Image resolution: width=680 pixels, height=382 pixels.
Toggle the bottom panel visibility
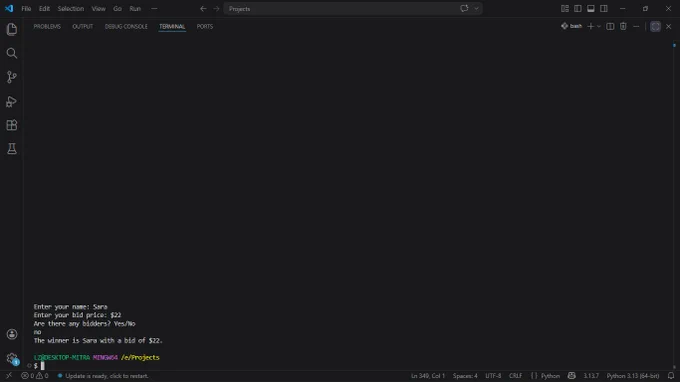tap(591, 9)
